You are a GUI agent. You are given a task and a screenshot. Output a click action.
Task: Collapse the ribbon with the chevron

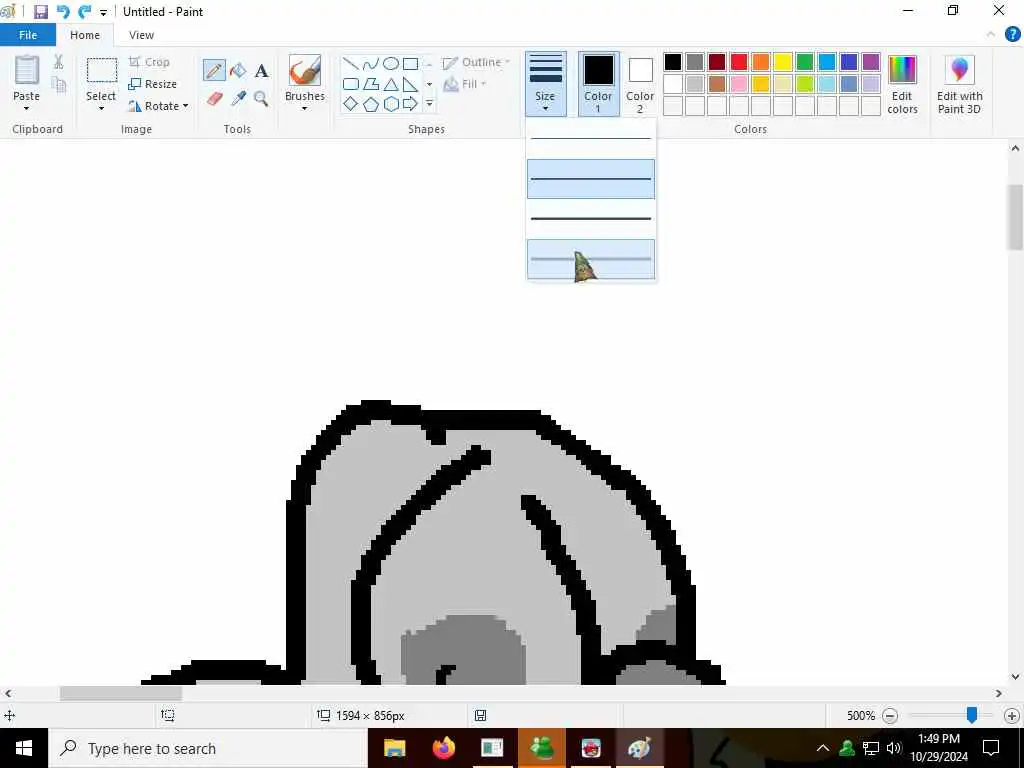pyautogui.click(x=991, y=35)
